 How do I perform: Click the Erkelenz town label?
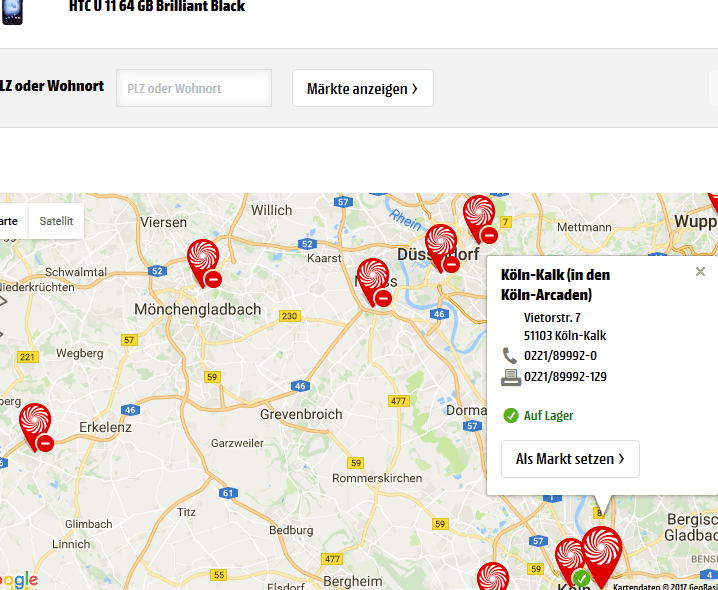coord(105,427)
